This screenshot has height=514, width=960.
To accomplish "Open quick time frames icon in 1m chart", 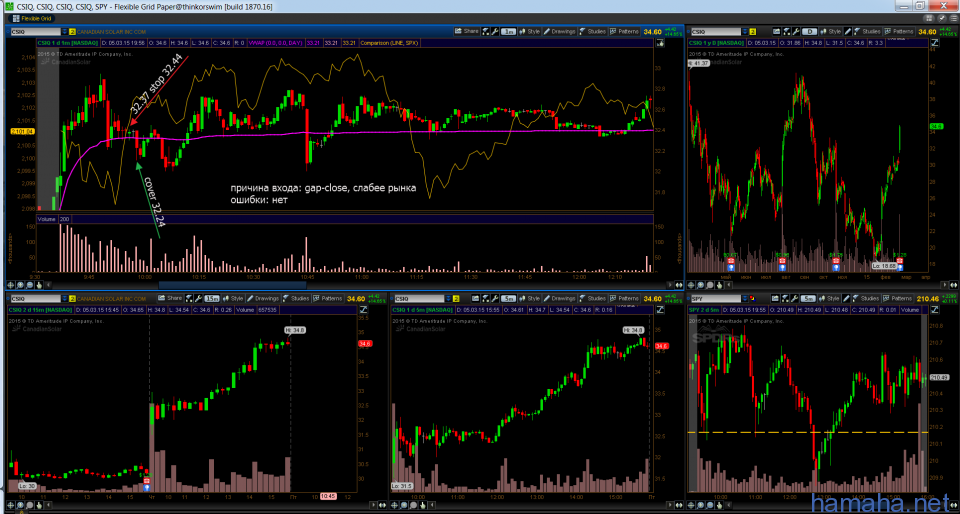I will [x=486, y=31].
